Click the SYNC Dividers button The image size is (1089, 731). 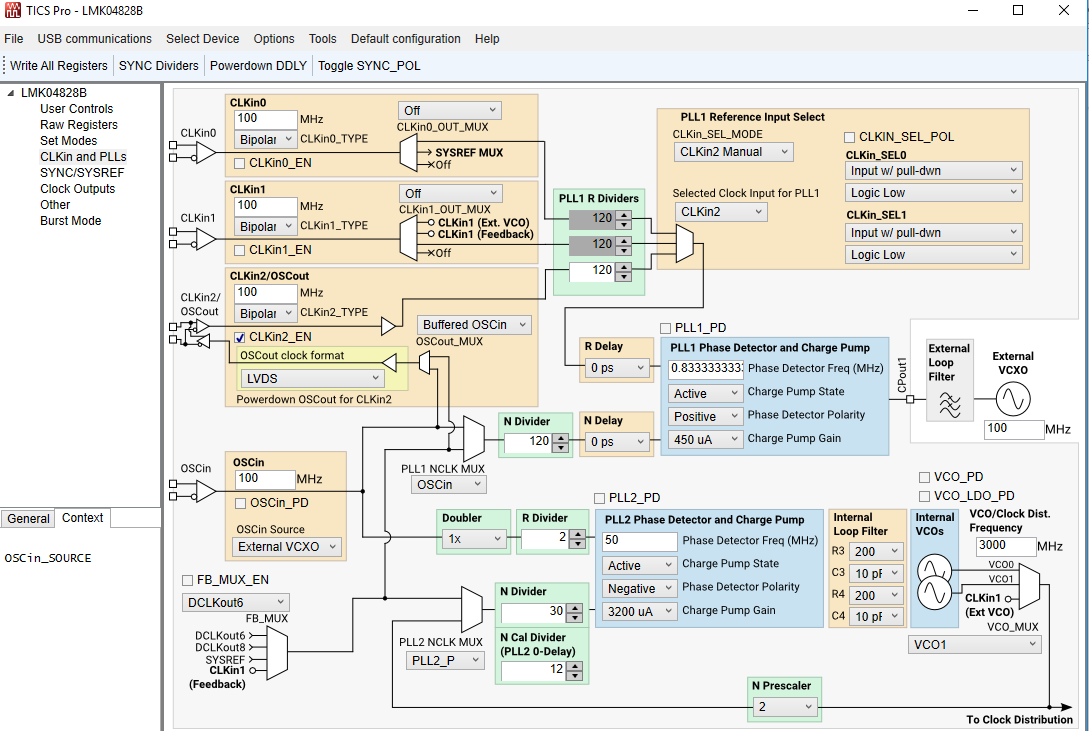[158, 66]
